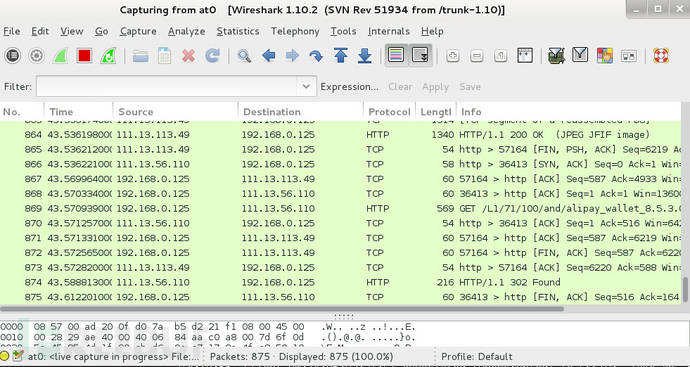Open the File menu
This screenshot has height=367, width=690.
pyautogui.click(x=11, y=31)
